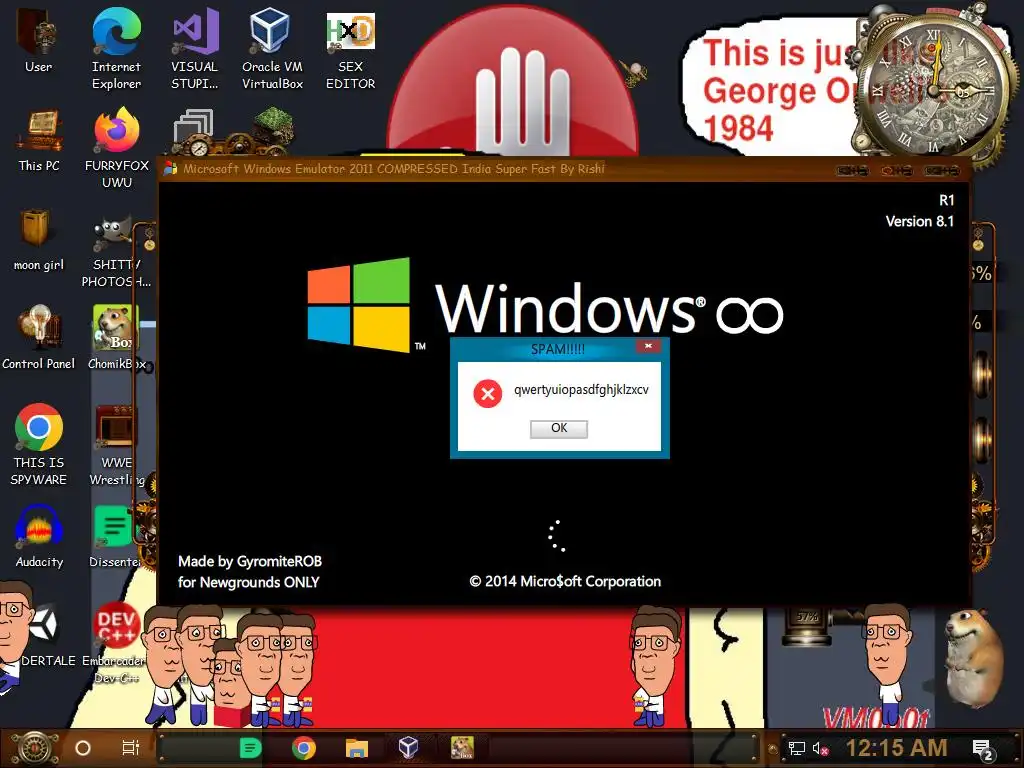The height and width of the screenshot is (768, 1024).
Task: Click the "qwertyuiopasdfghjklzxcv" error message
Action: (x=581, y=390)
